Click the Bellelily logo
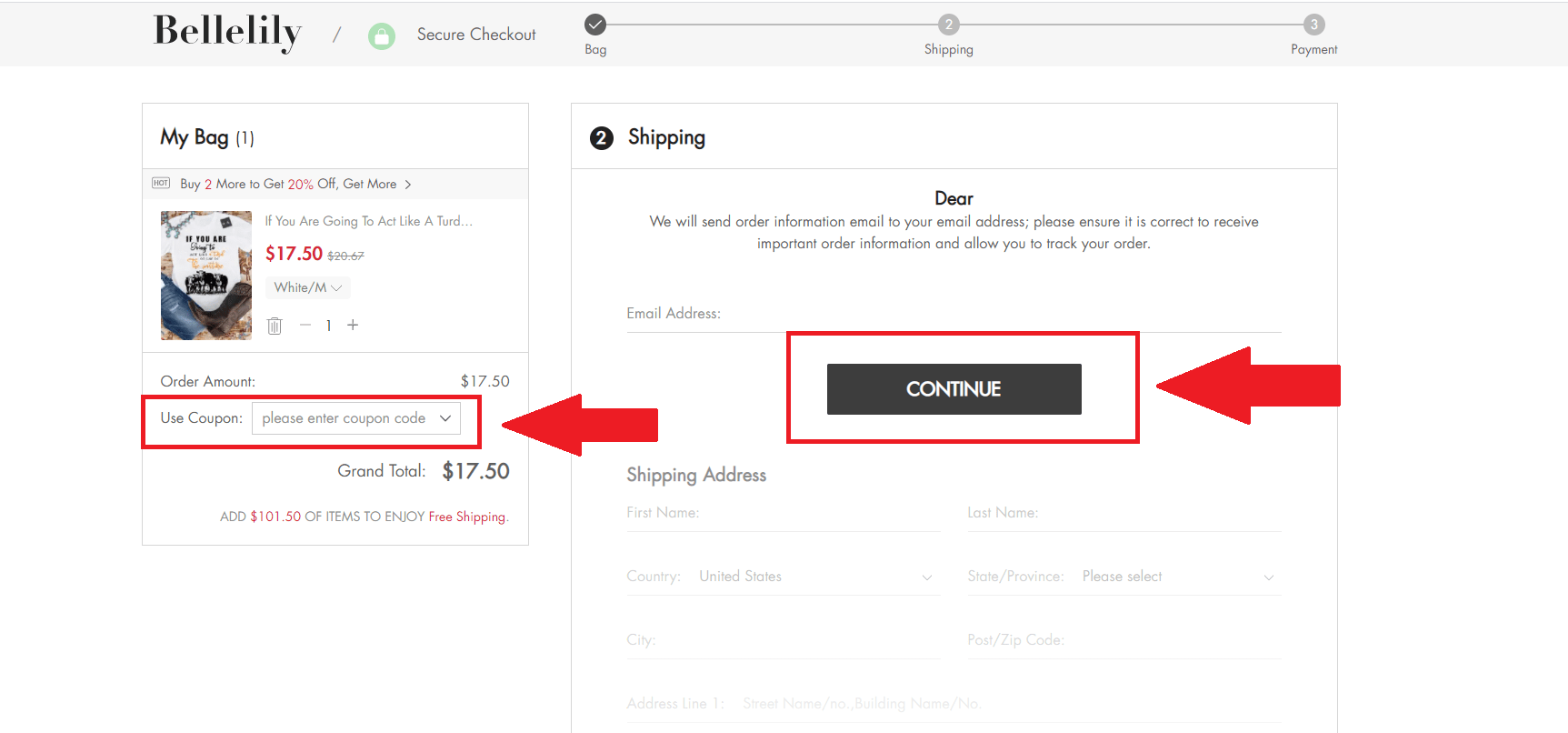Viewport: 1568px width, 733px height. (x=227, y=32)
